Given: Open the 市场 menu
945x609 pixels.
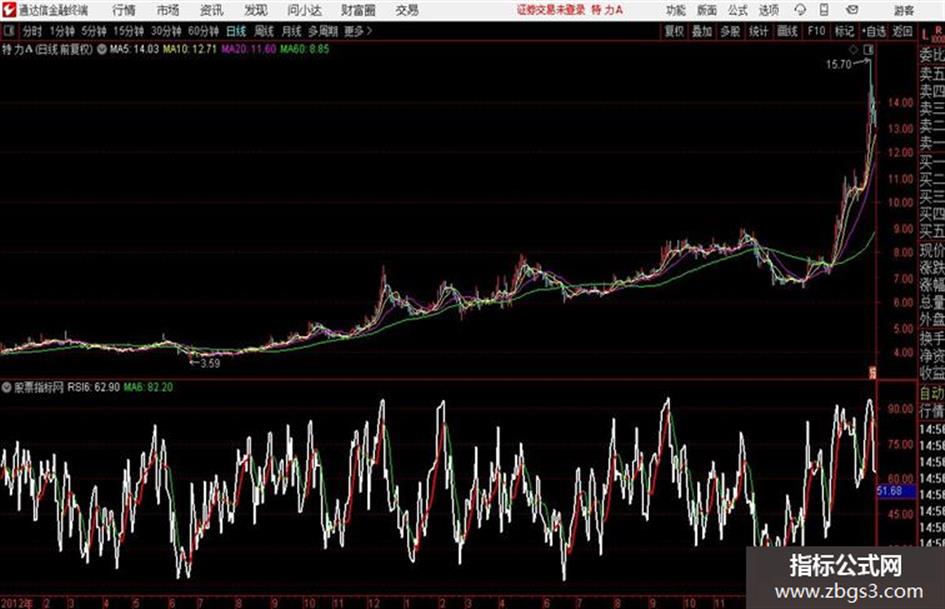Looking at the screenshot, I should pyautogui.click(x=168, y=10).
